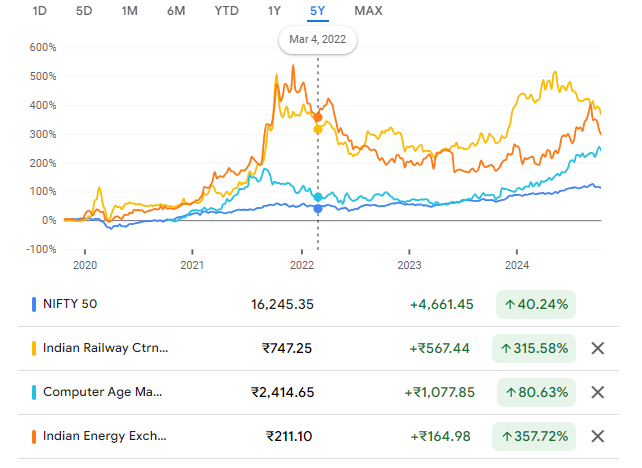Select the 1M time range
642x468 pixels.
129,11
